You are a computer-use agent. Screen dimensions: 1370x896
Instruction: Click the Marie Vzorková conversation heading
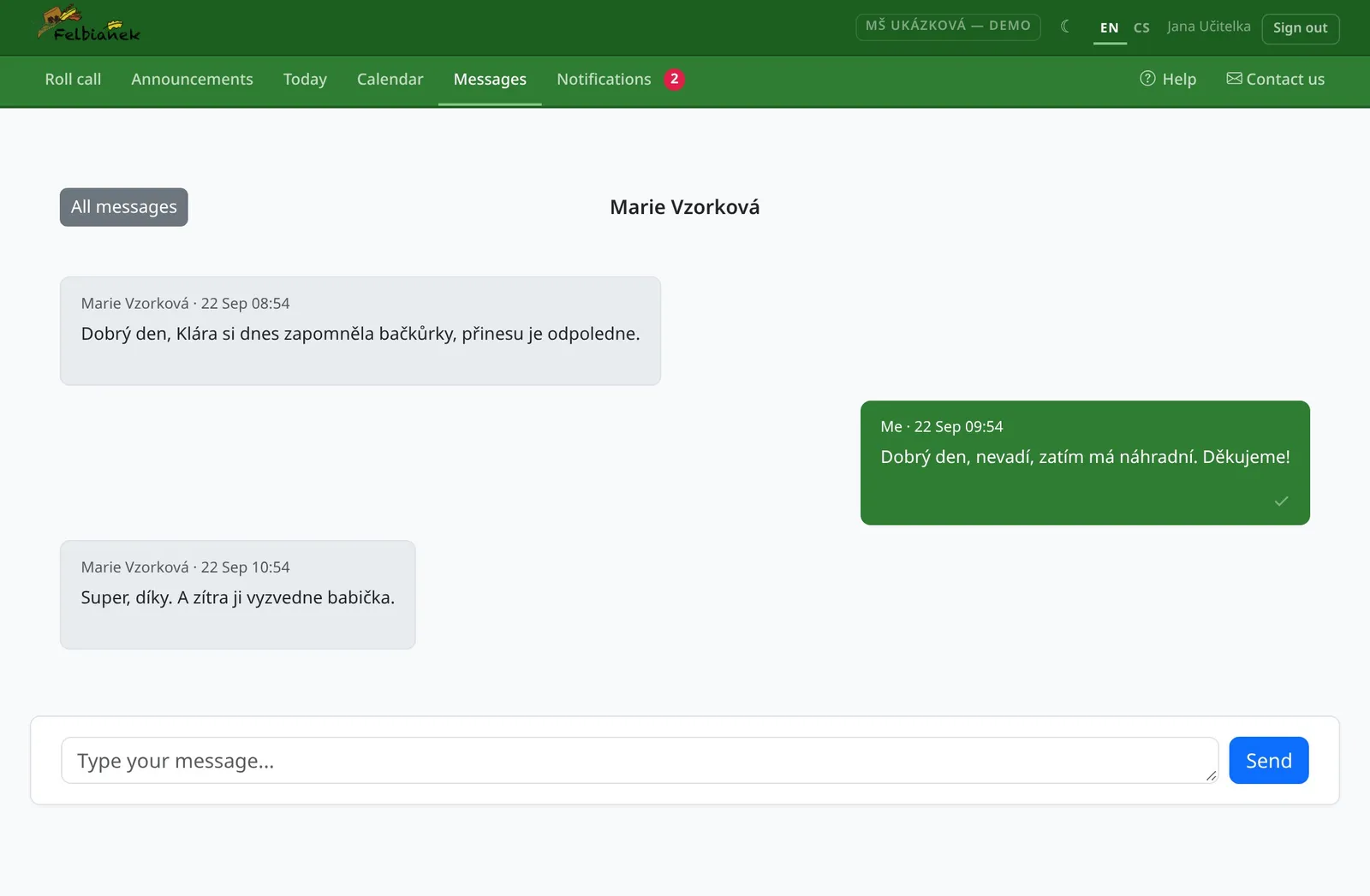click(685, 207)
